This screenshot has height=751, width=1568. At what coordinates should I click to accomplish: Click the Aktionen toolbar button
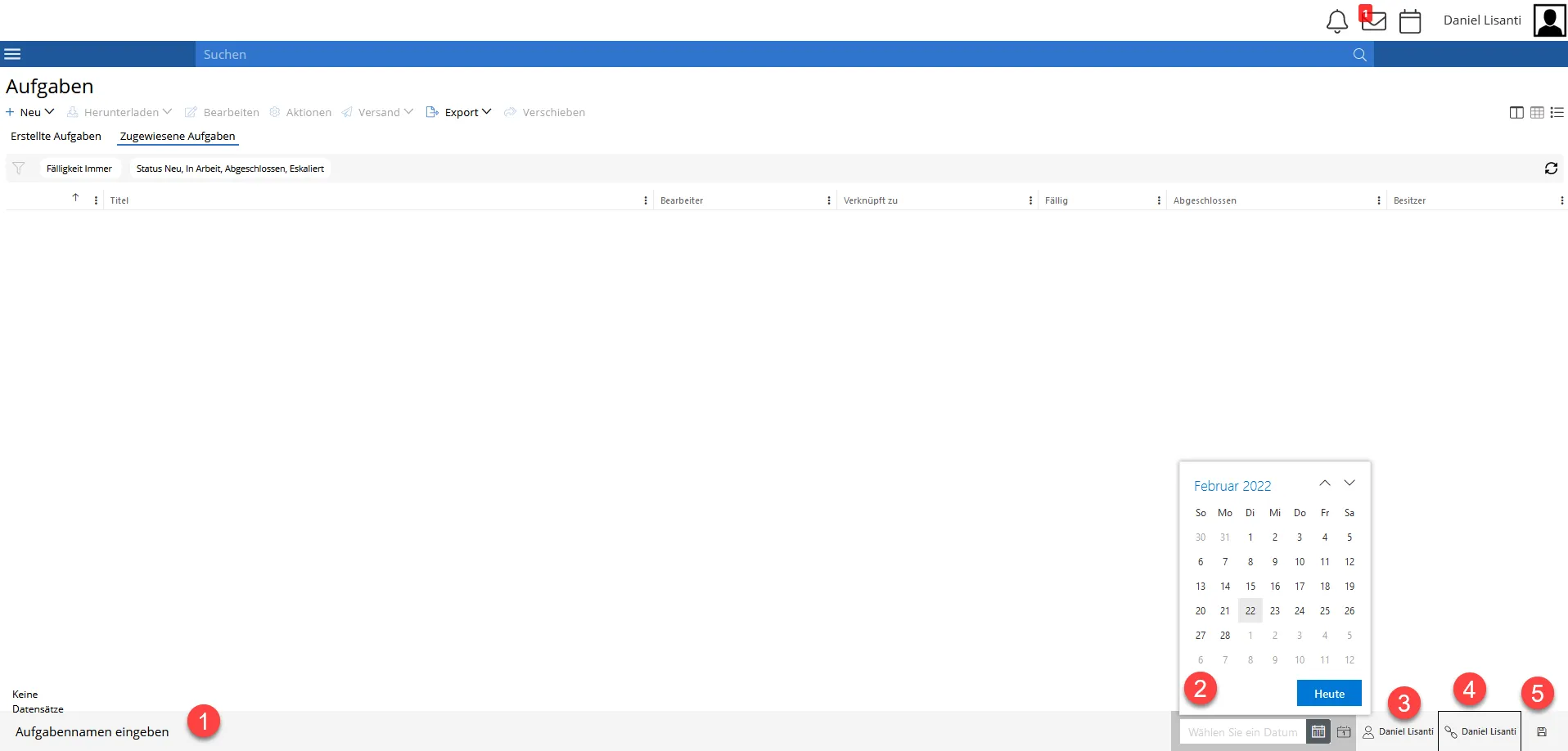(x=300, y=112)
